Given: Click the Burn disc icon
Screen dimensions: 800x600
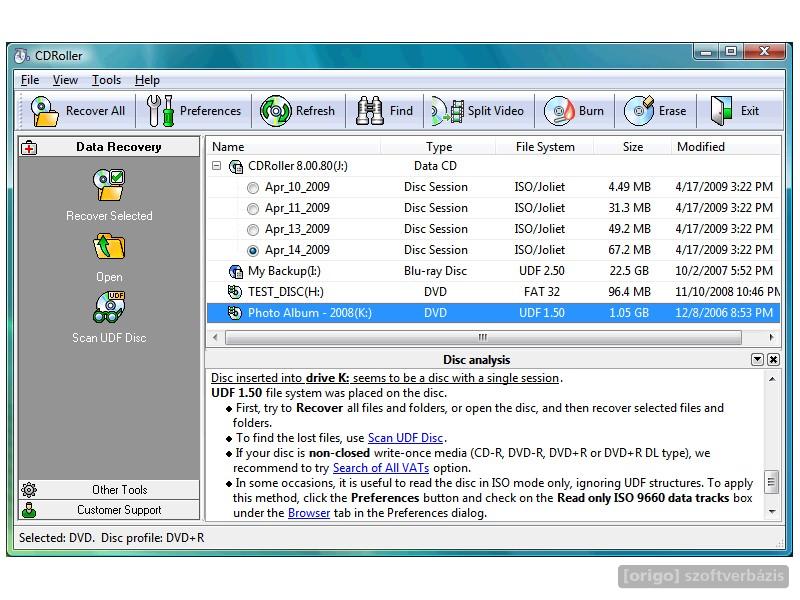Looking at the screenshot, I should point(559,111).
